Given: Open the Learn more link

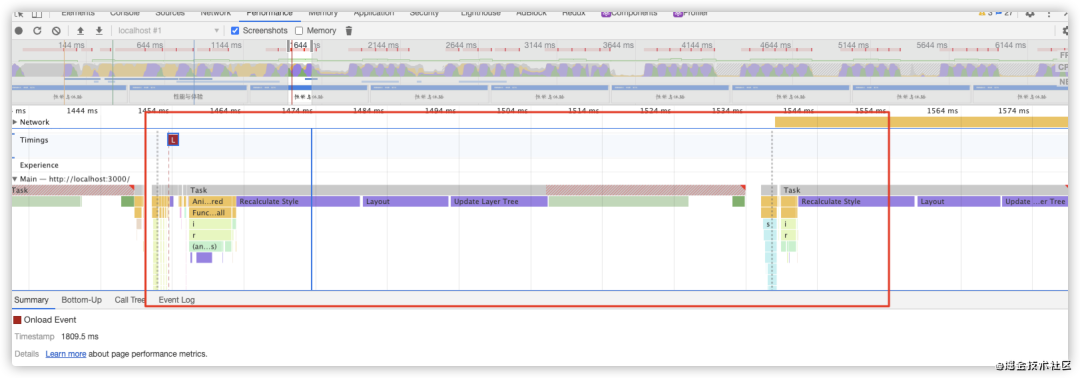Looking at the screenshot, I should 65,354.
